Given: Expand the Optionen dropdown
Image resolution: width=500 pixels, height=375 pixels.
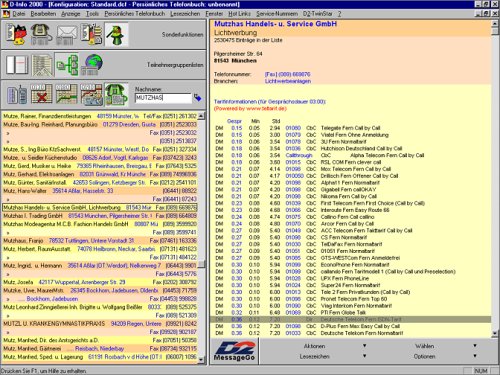Looking at the screenshot, I should click(445, 356).
